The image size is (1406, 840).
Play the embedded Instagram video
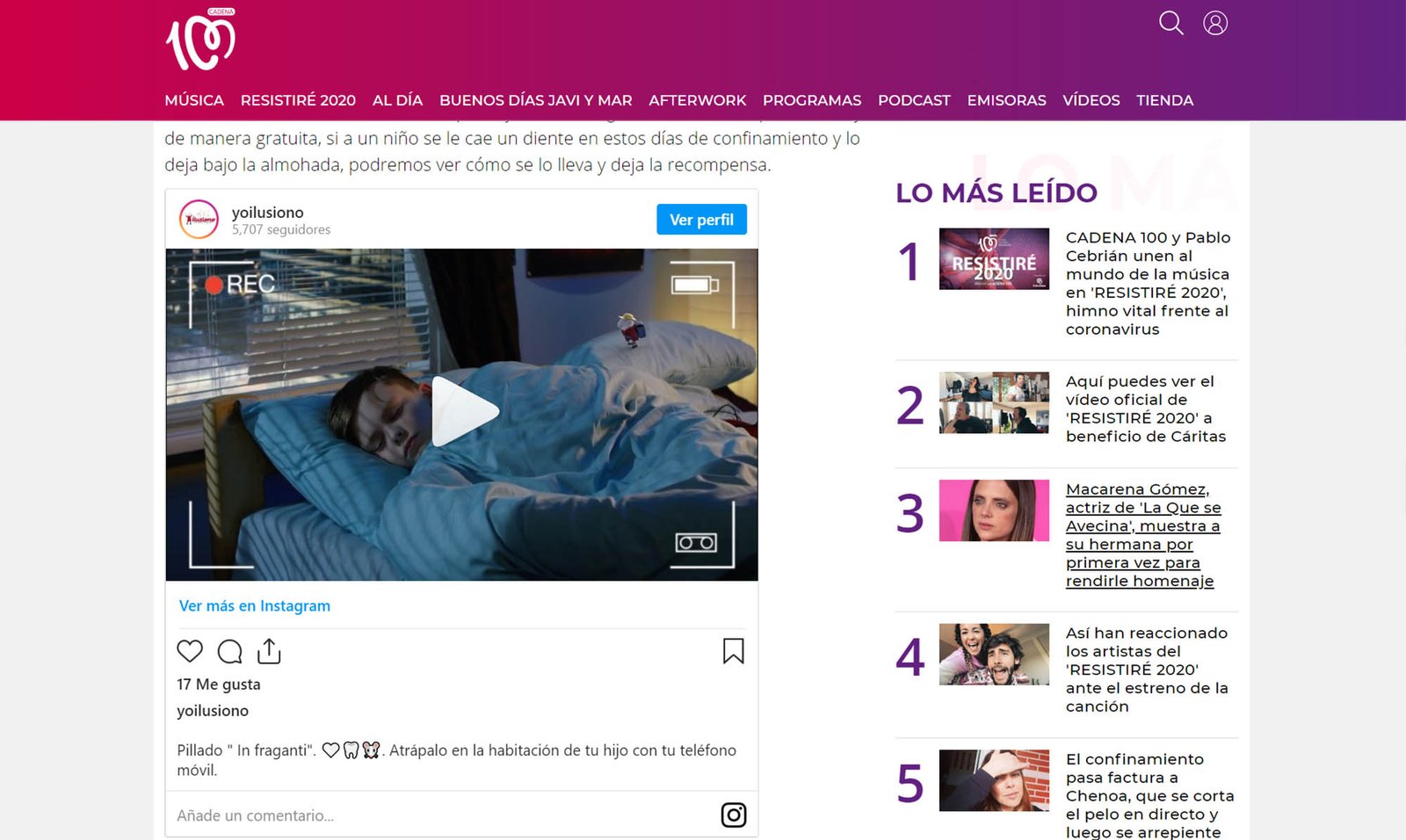pos(462,412)
